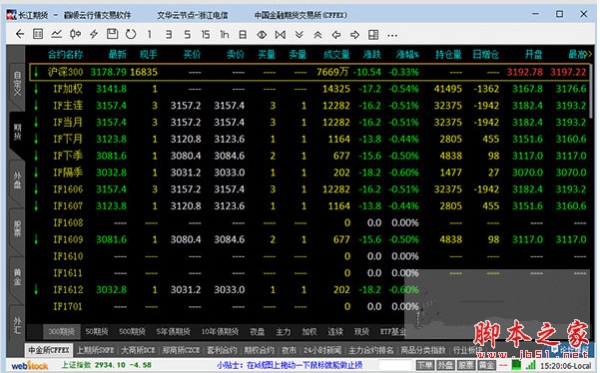Viewport: 600px width, 373px height.
Task: Click the 股票 status bar button
Action: [x=466, y=365]
